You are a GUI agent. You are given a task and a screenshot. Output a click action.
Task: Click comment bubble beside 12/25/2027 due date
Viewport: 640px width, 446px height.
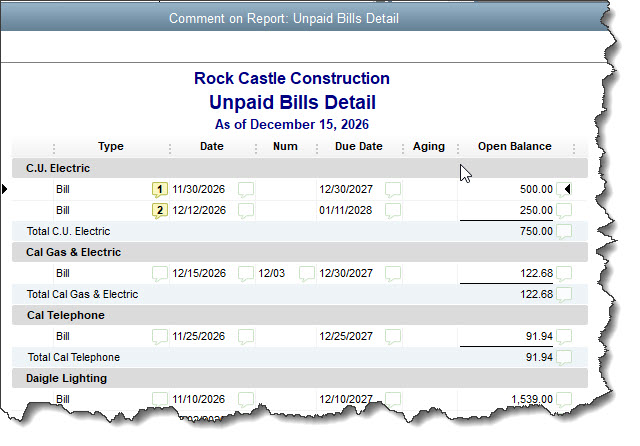(394, 336)
